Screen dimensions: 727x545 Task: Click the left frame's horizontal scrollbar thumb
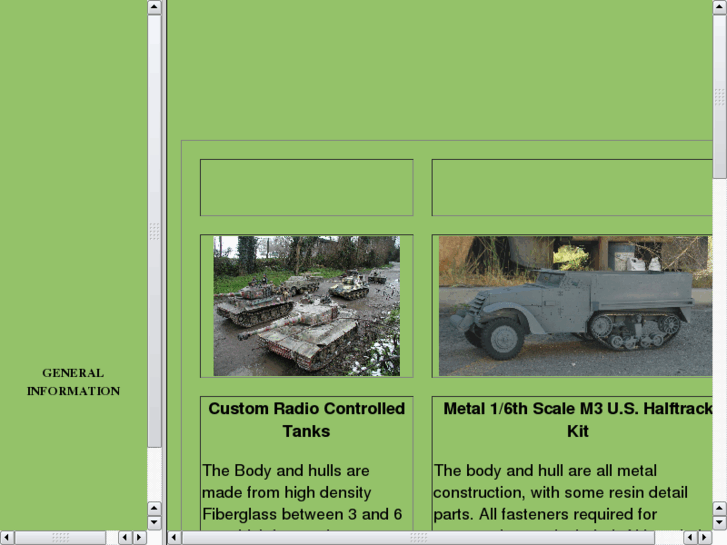pyautogui.click(x=60, y=538)
